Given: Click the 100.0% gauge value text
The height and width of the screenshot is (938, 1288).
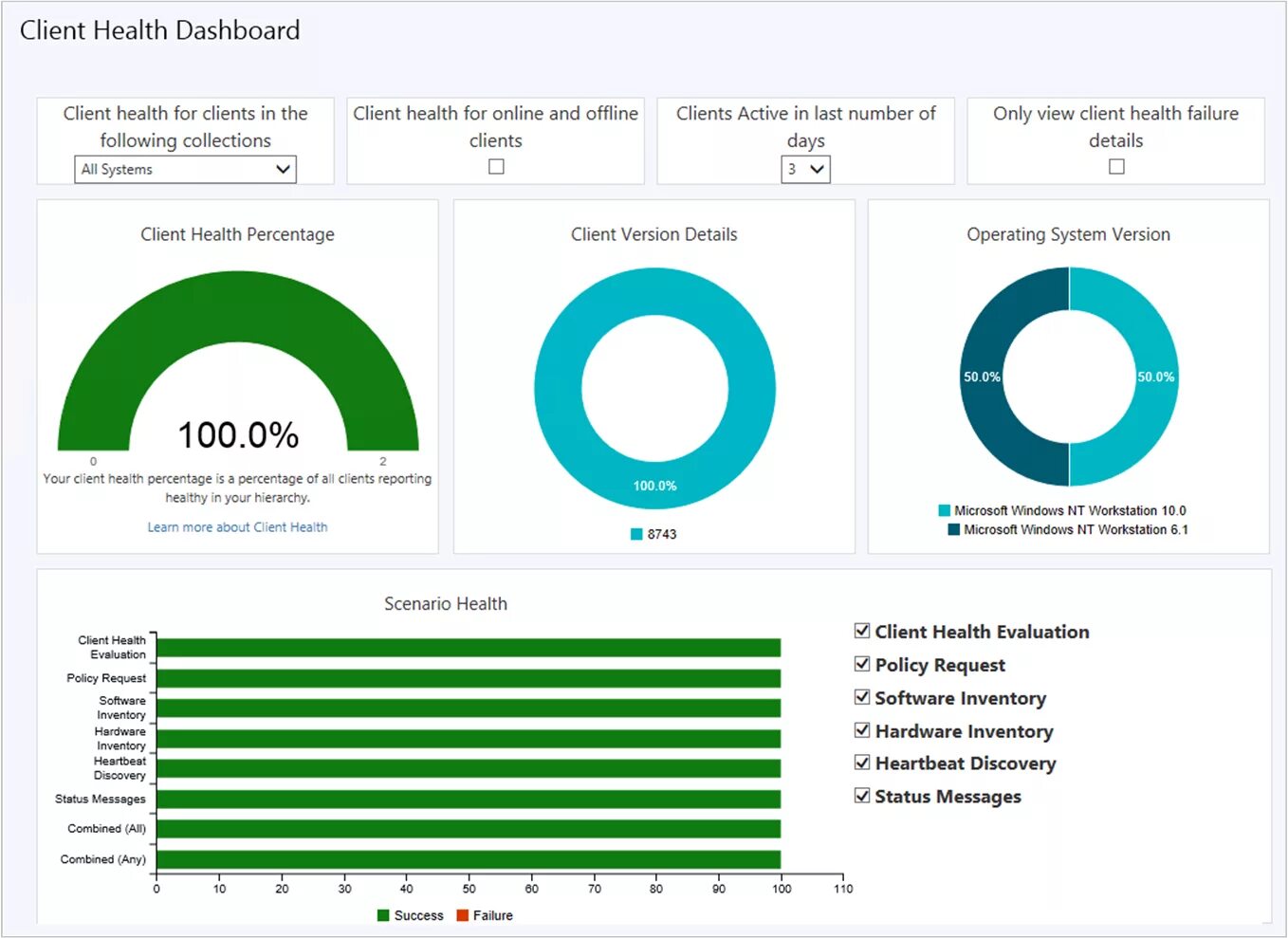Looking at the screenshot, I should click(238, 435).
